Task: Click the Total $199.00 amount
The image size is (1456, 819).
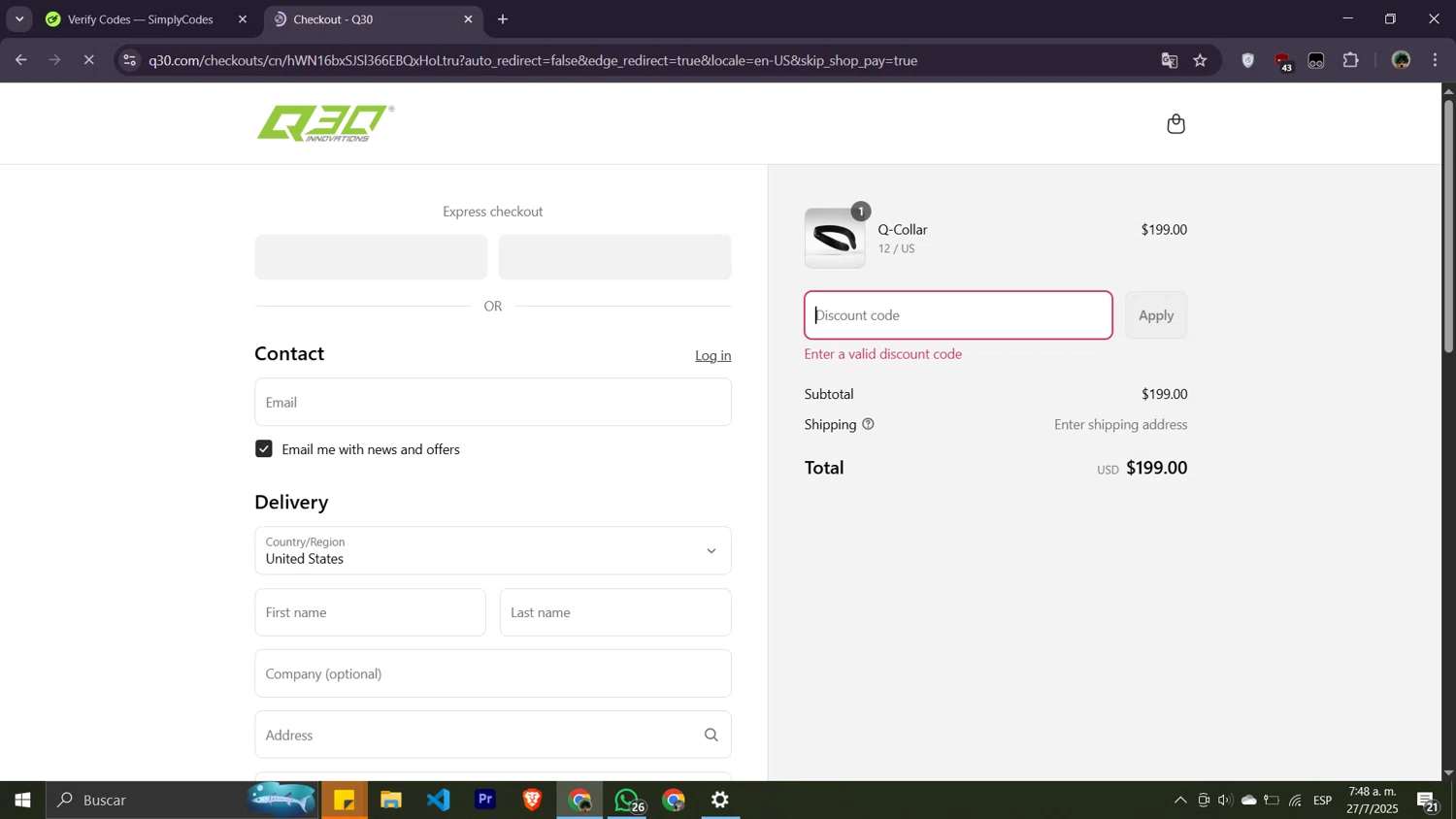Action: click(1156, 468)
